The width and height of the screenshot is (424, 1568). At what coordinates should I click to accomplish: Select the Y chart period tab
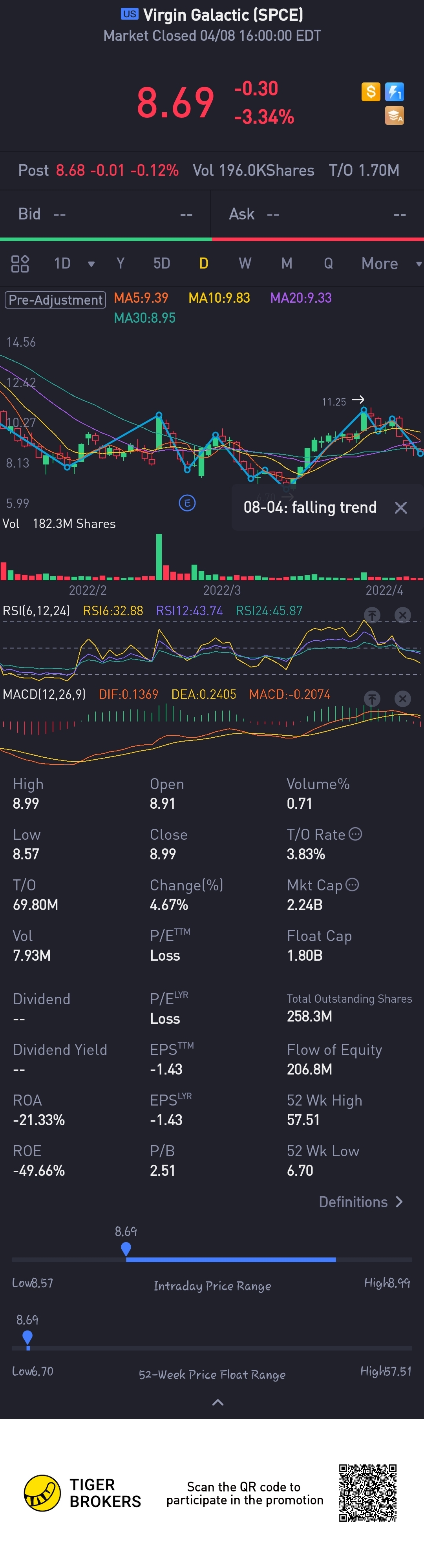[x=121, y=263]
